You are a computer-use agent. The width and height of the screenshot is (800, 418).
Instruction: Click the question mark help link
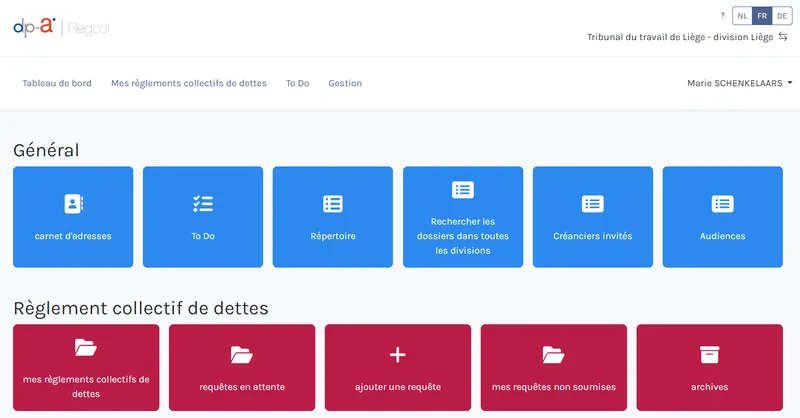[x=723, y=16]
